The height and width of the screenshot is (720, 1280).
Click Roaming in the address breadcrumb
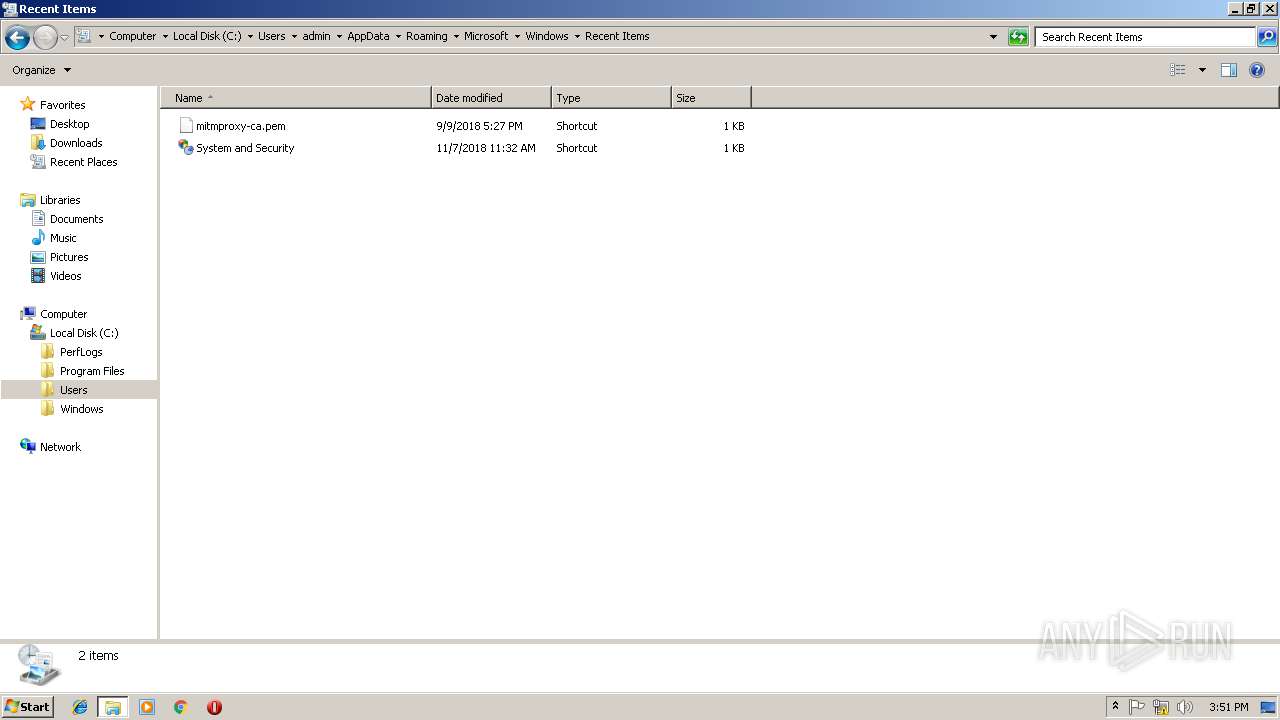(x=427, y=36)
